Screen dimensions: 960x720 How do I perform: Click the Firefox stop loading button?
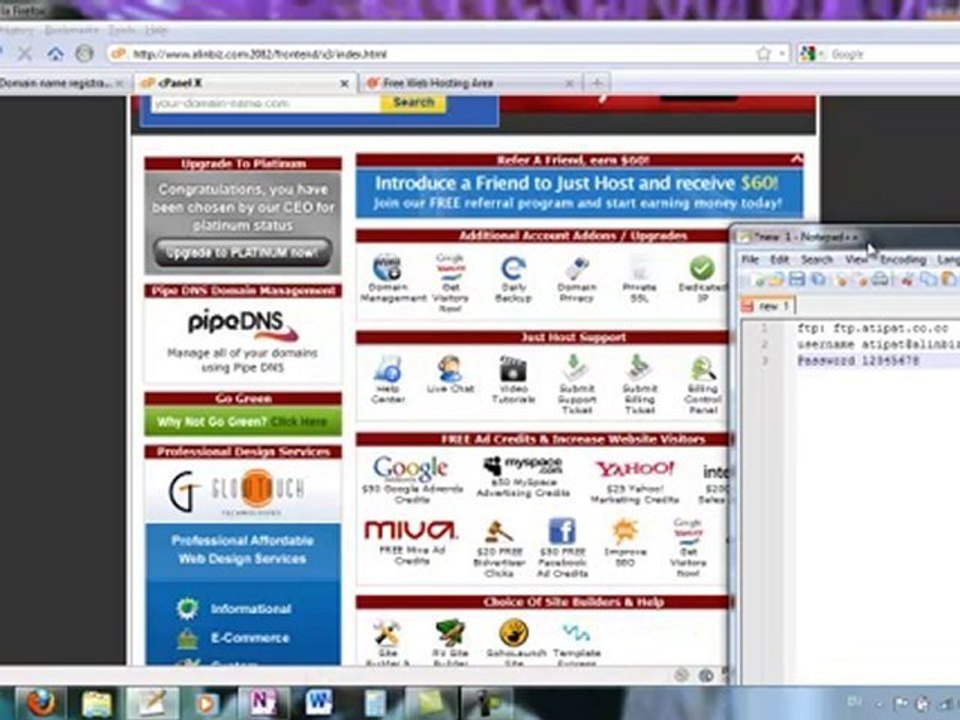click(24, 54)
